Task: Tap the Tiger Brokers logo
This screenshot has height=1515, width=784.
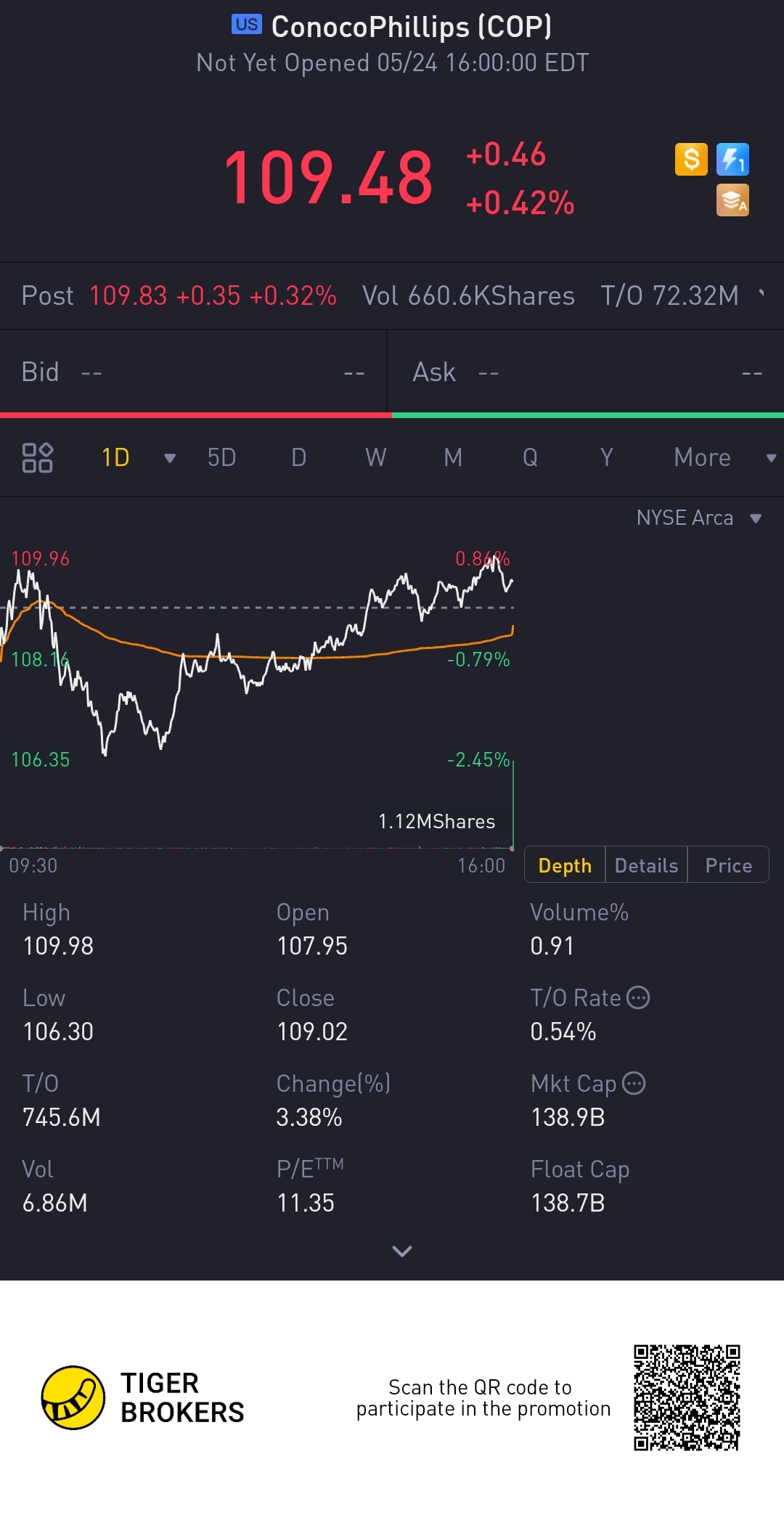Action: [73, 1397]
